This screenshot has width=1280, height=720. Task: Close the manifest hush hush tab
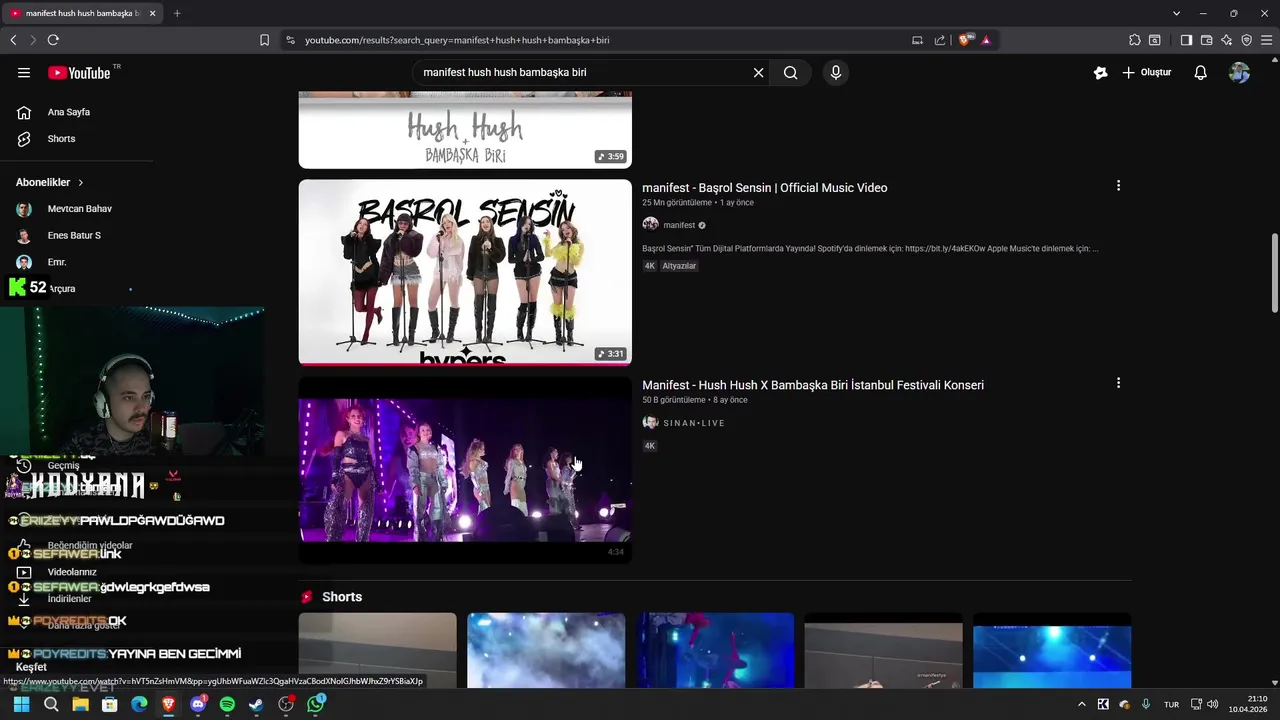click(x=152, y=13)
